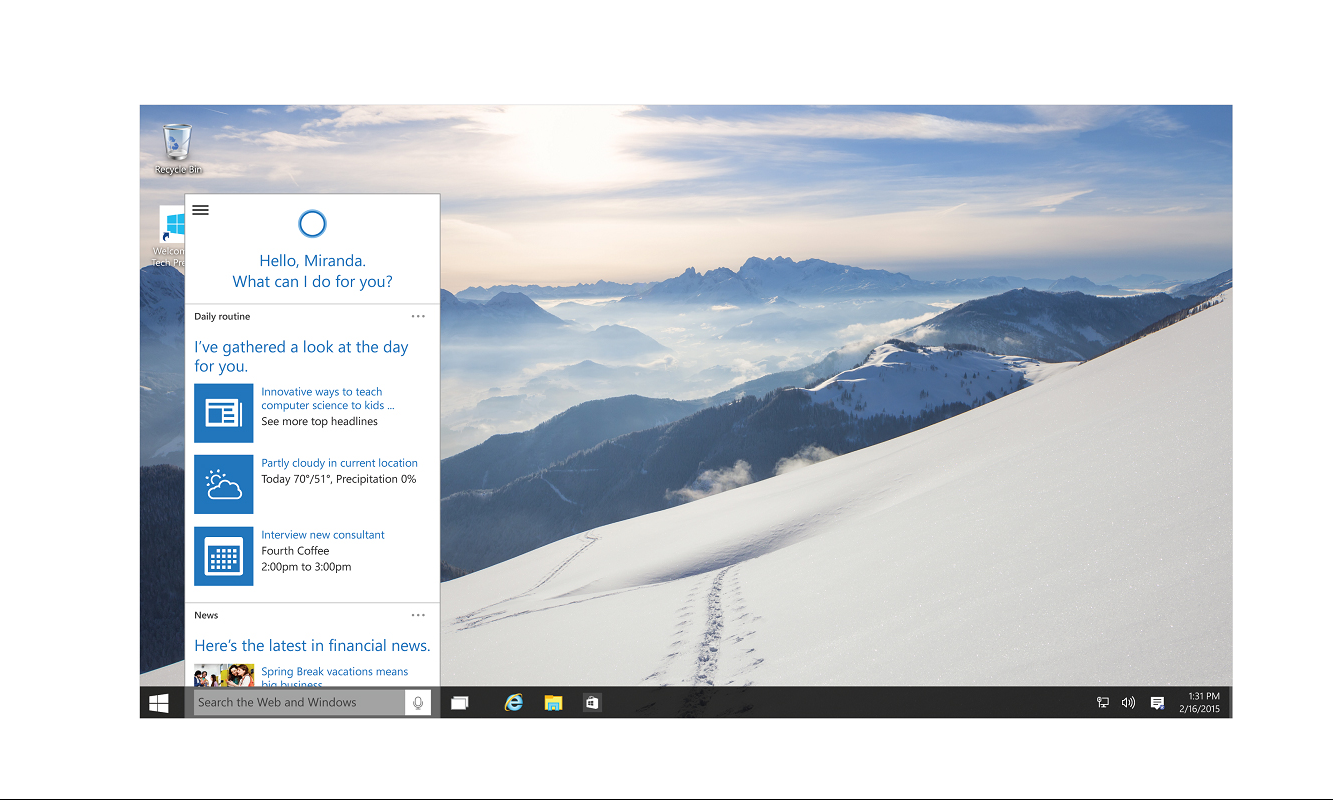Open the Interview new consultant appointment
The height and width of the screenshot is (800, 1333).
(x=322, y=535)
